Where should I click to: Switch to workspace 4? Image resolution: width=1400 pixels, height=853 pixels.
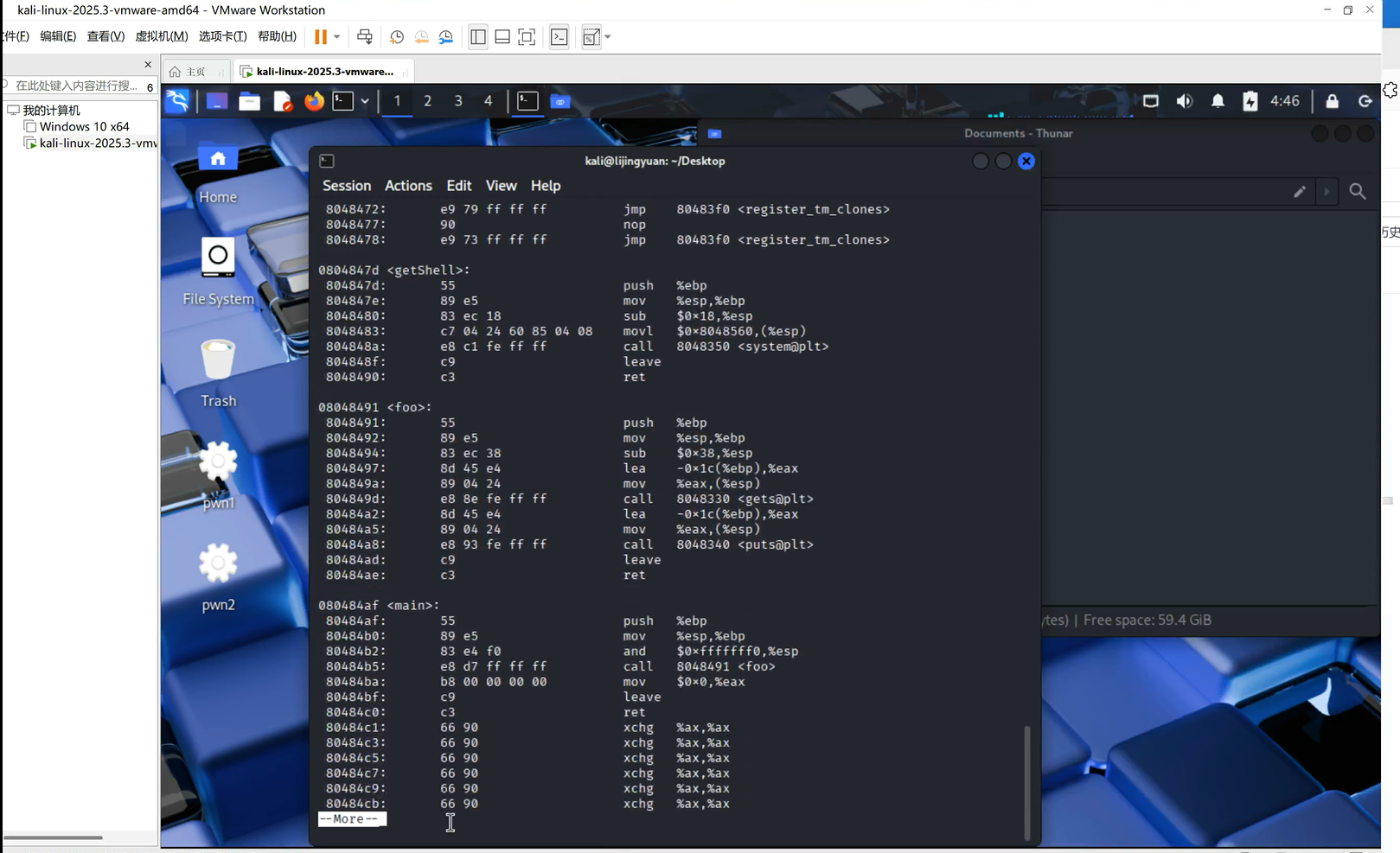pyautogui.click(x=489, y=101)
